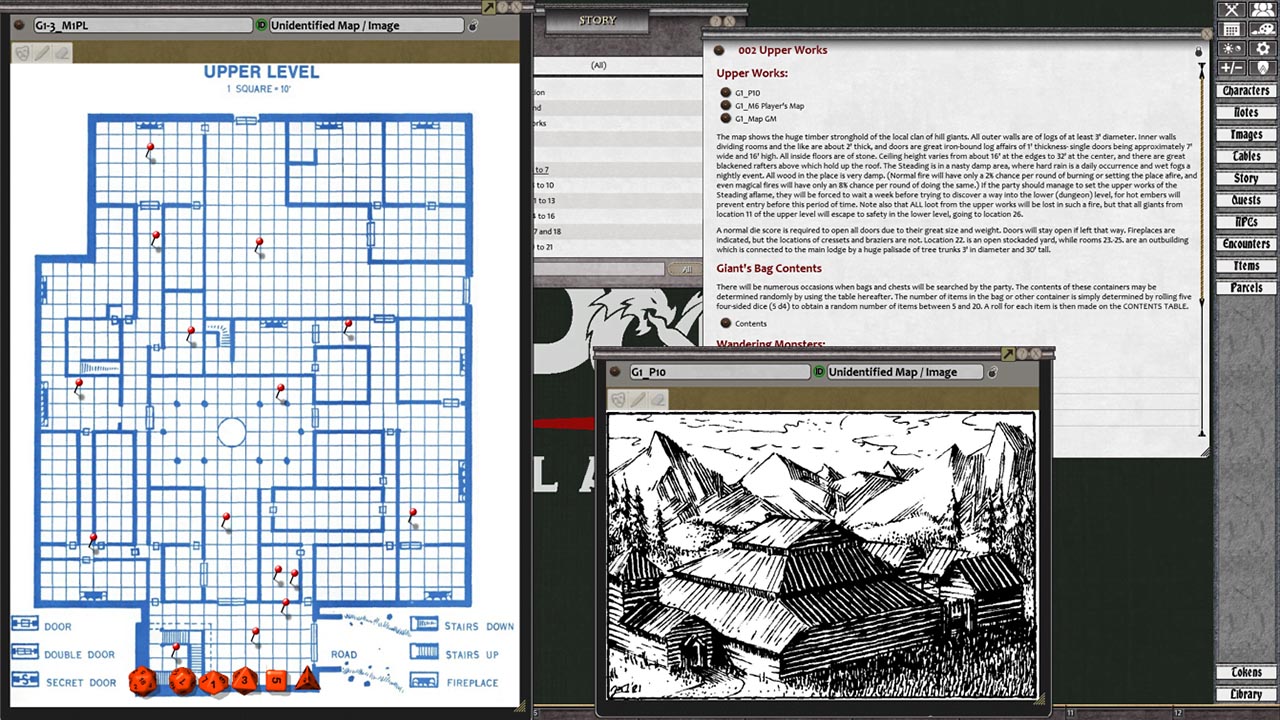Open the G1_M6 Player's Map link
The width and height of the screenshot is (1280, 720).
tap(769, 105)
